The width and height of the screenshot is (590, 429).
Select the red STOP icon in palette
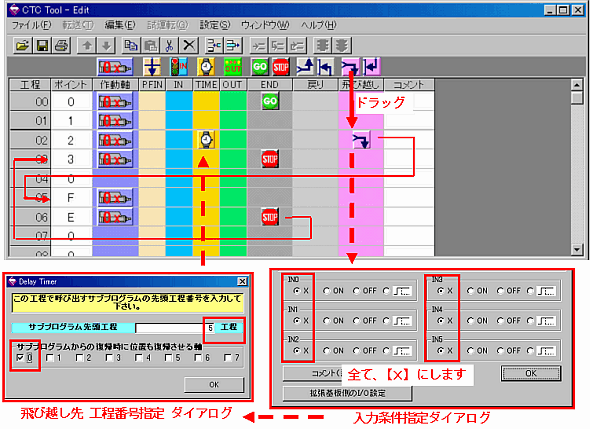pyautogui.click(x=280, y=67)
